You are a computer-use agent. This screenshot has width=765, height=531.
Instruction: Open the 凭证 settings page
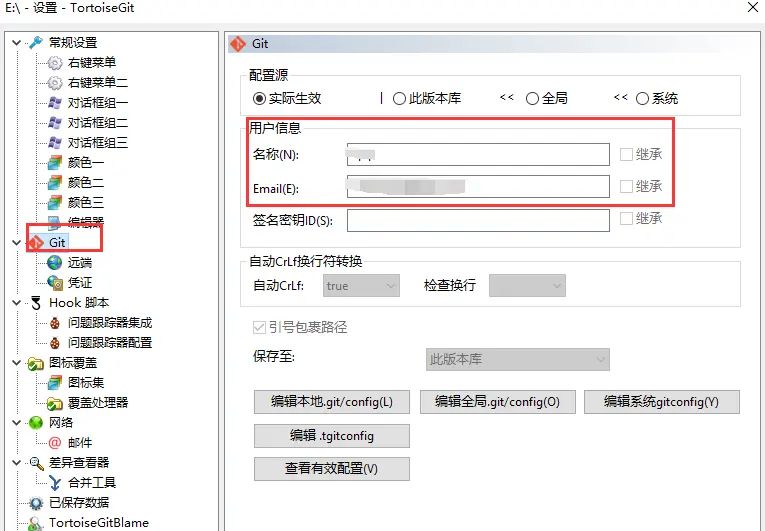coord(80,283)
